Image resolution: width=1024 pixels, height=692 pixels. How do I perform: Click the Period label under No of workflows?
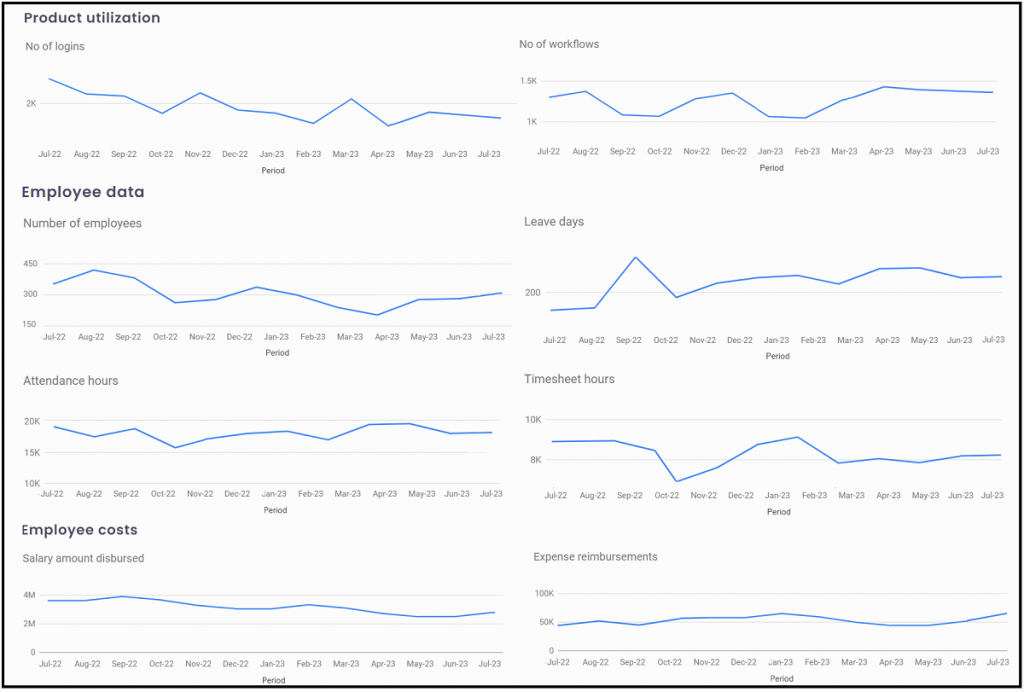pos(771,168)
